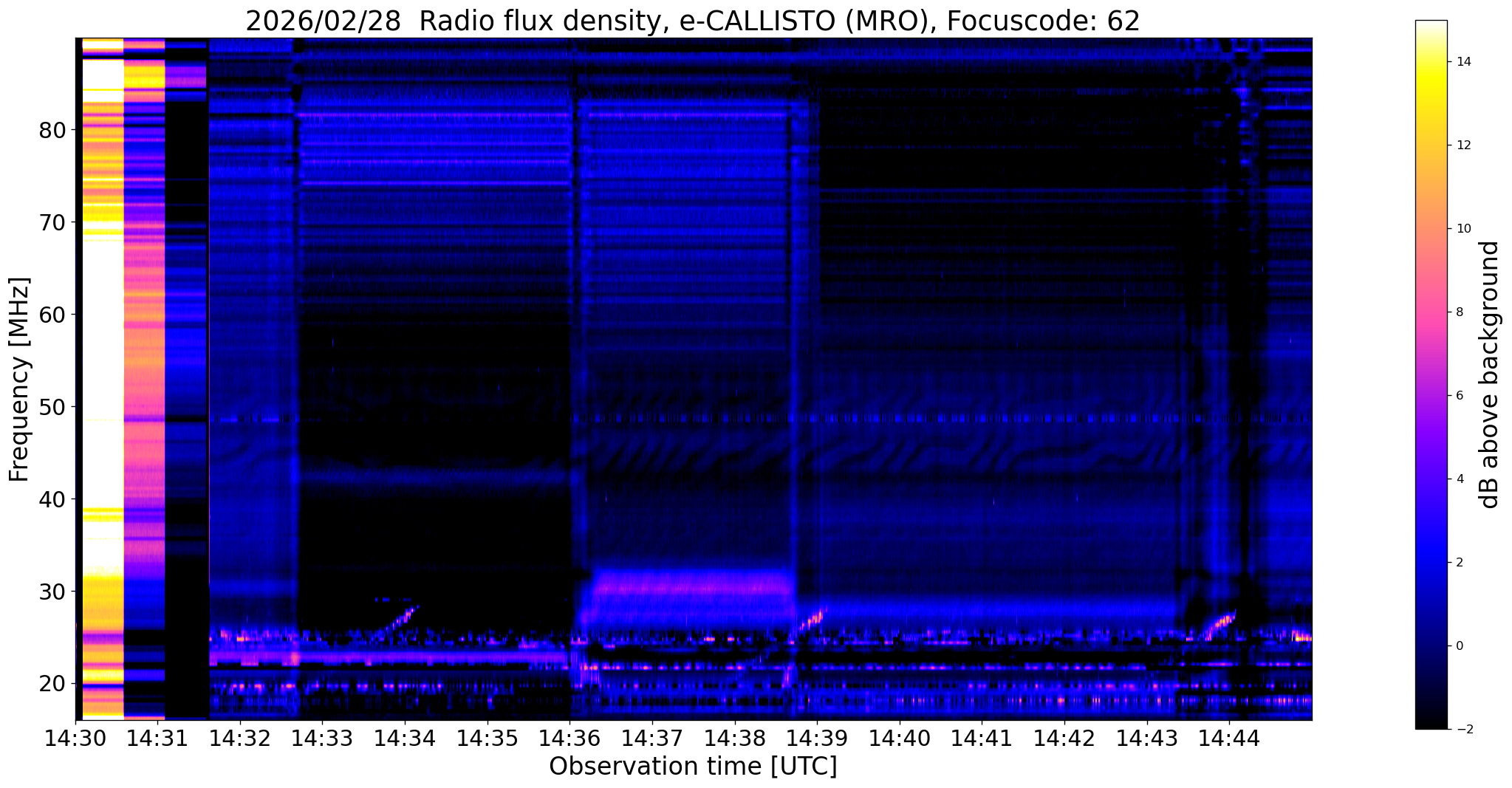Click the 20 MHz frequency tick label
The image size is (1512, 788).
pyautogui.click(x=52, y=684)
